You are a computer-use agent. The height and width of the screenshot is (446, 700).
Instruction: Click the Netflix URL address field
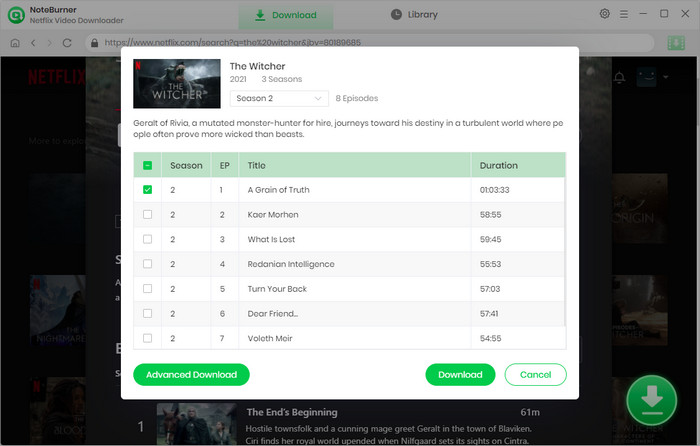coord(371,43)
